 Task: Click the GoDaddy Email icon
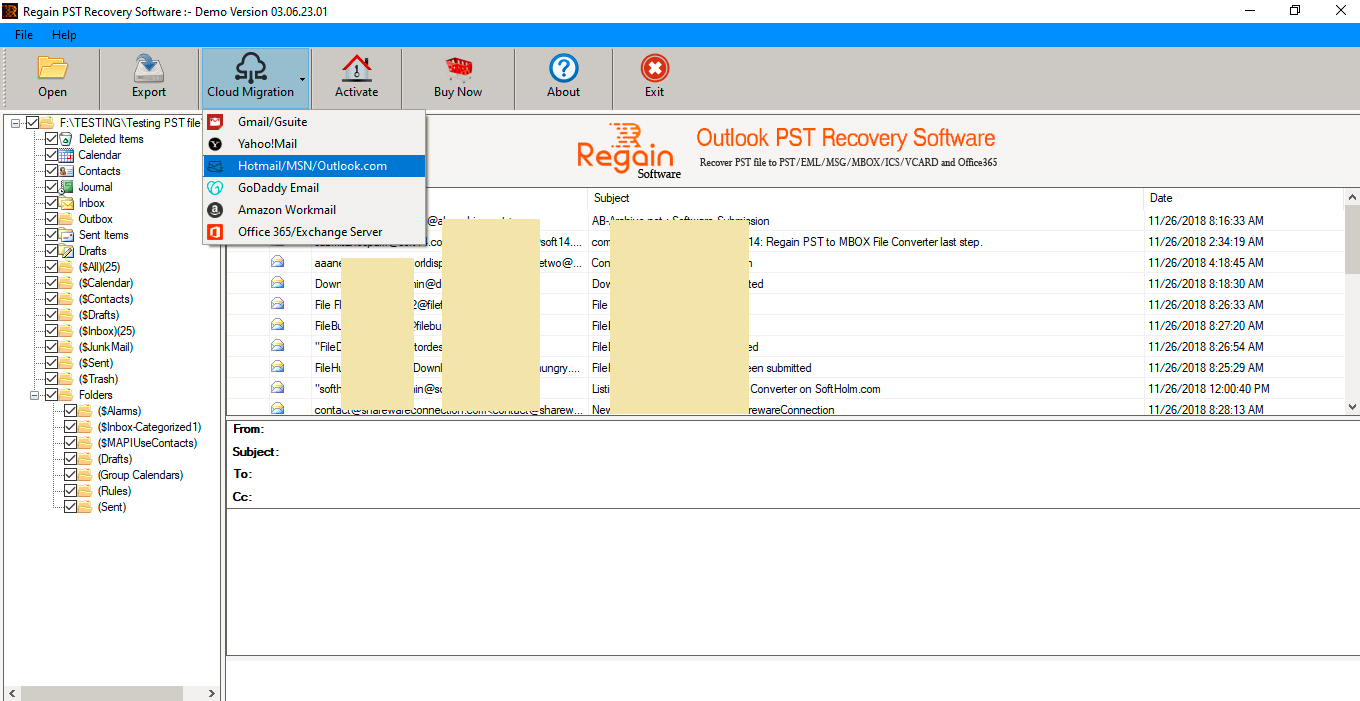click(x=215, y=188)
